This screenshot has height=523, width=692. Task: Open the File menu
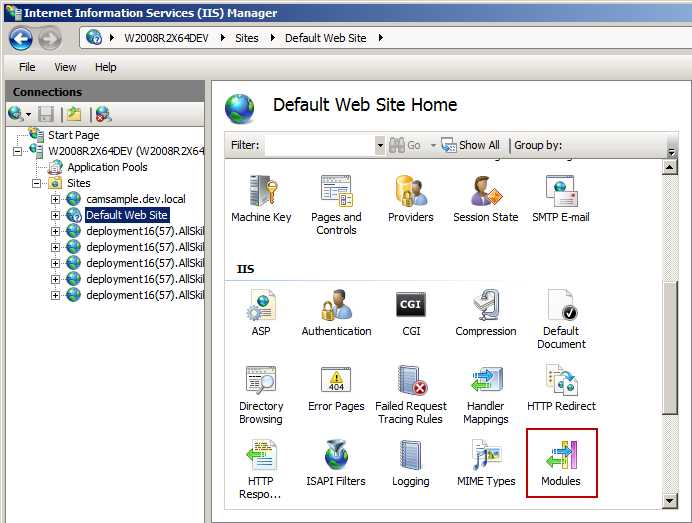click(27, 67)
